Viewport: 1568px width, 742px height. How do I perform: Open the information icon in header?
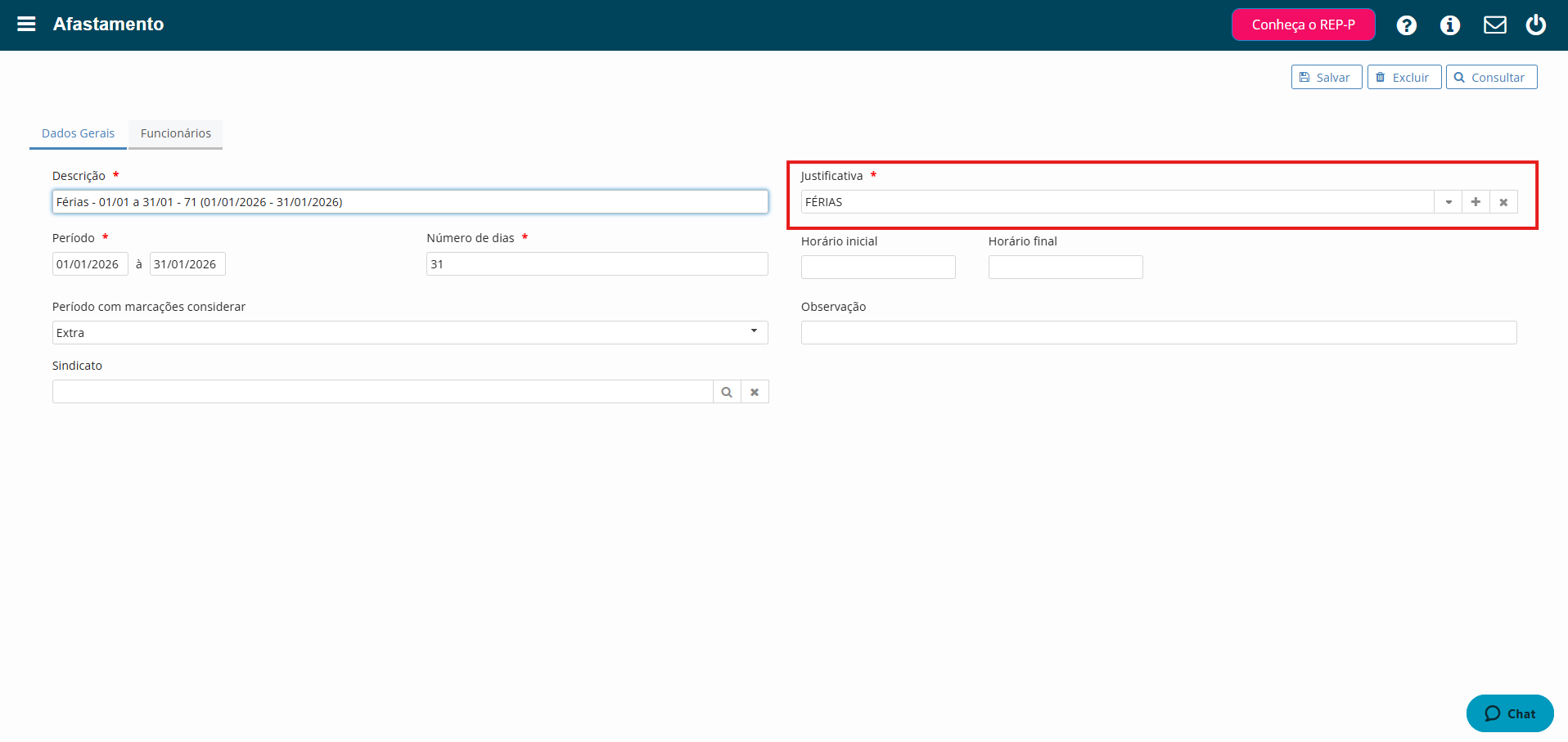(x=1449, y=25)
